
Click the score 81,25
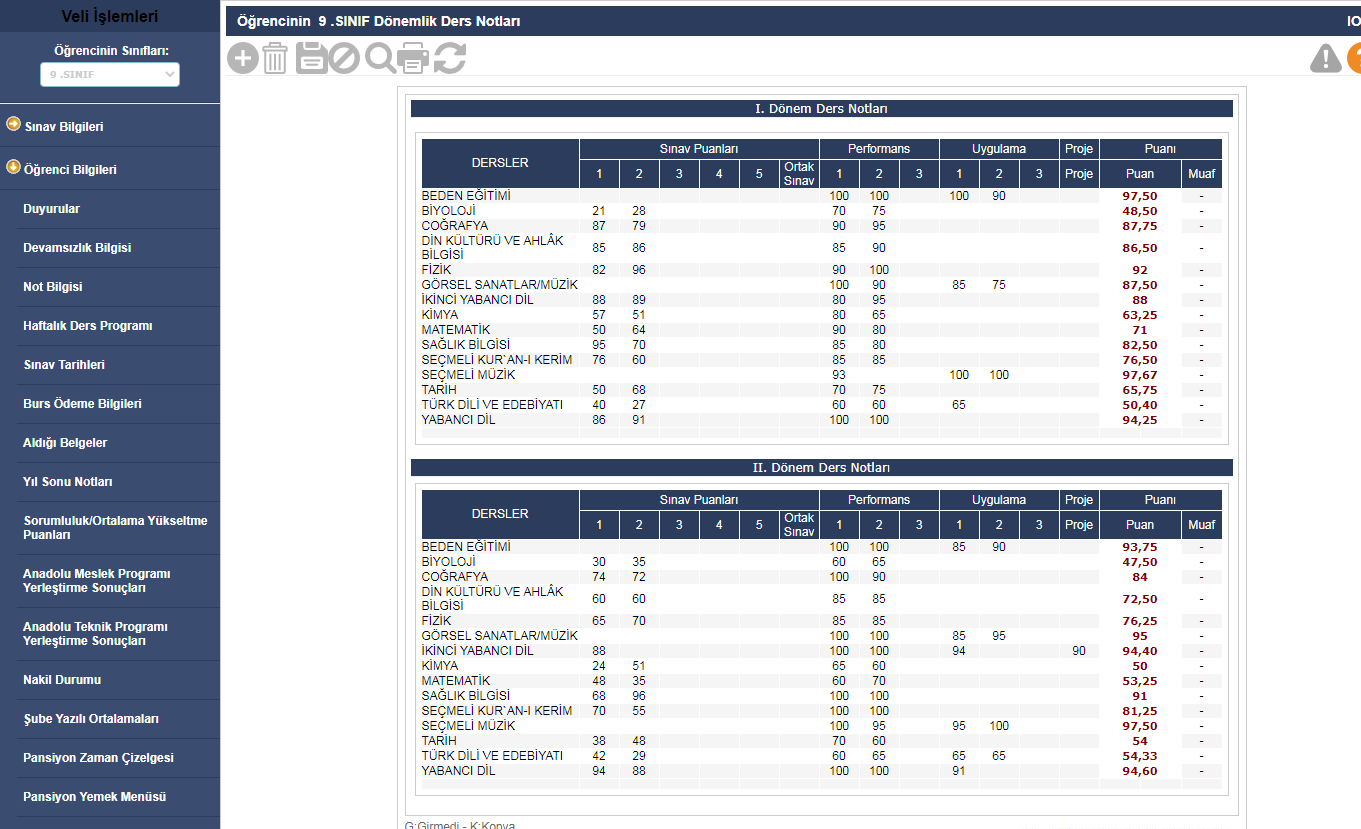(1140, 711)
